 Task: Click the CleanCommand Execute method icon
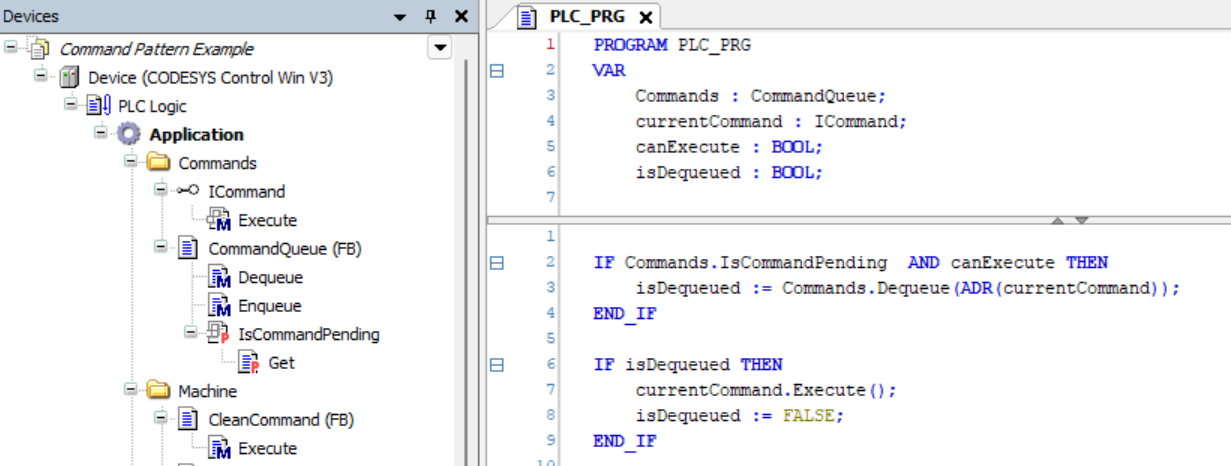click(x=219, y=448)
